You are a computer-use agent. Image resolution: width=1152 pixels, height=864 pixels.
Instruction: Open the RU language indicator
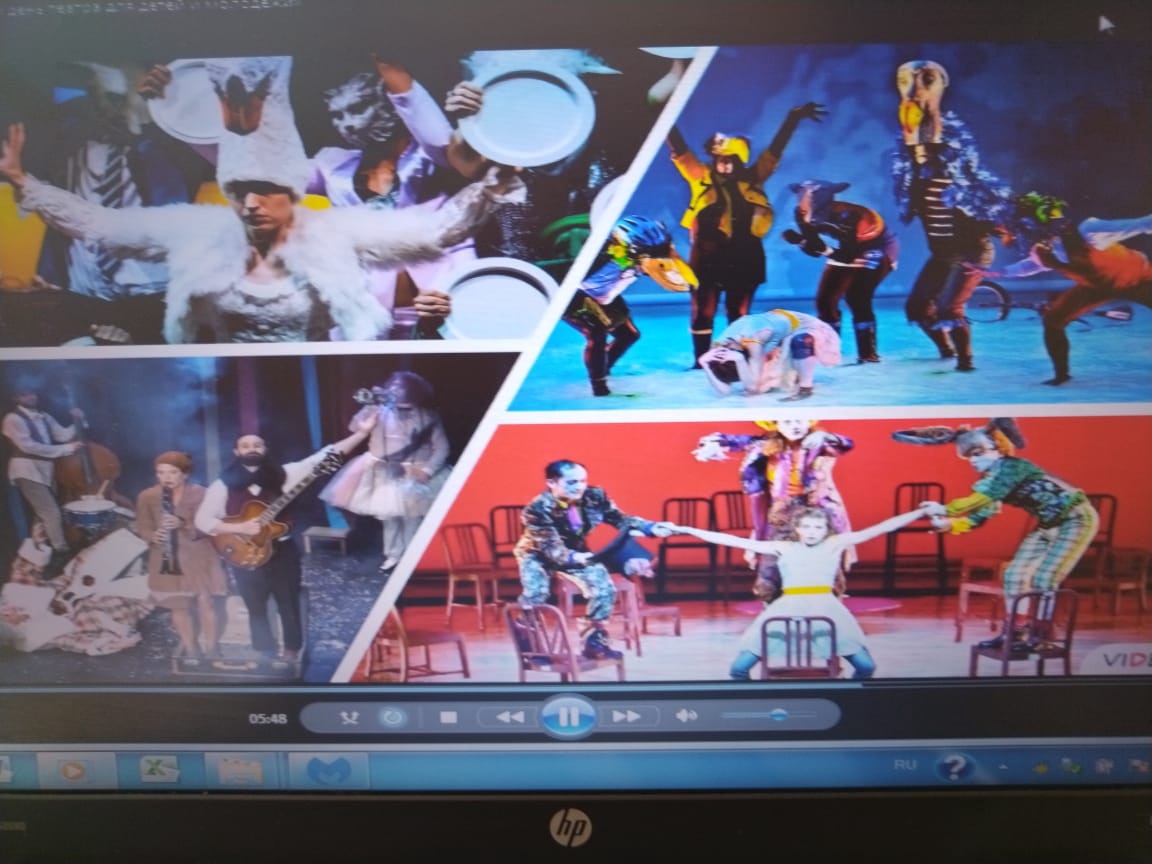click(x=905, y=765)
